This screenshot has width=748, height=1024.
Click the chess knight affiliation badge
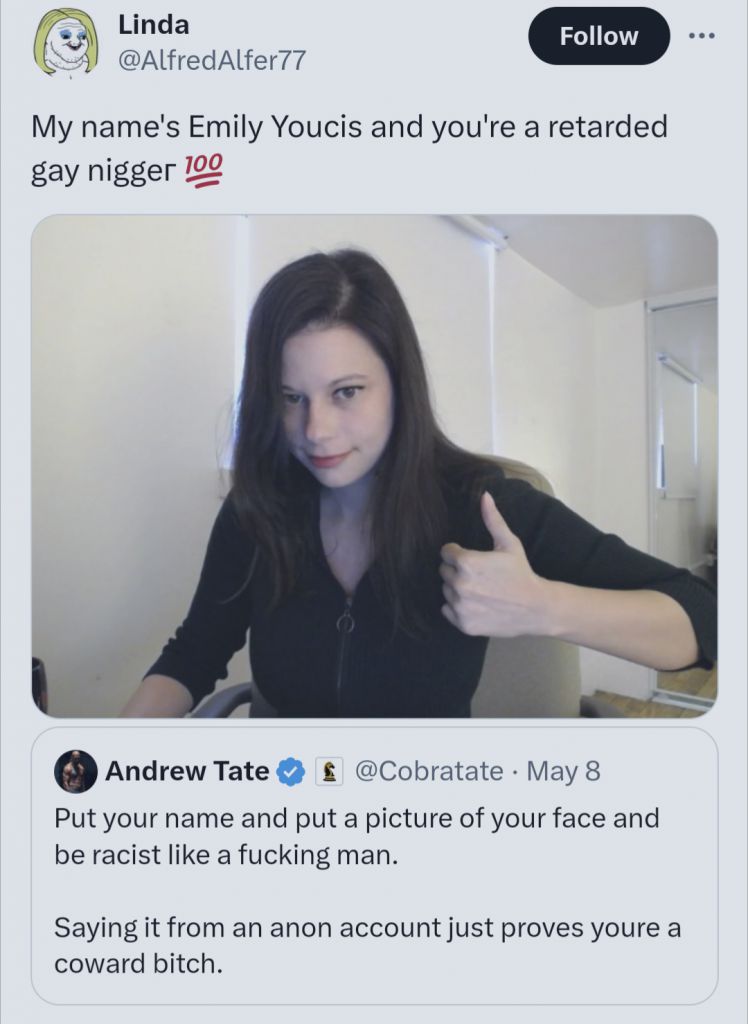(x=329, y=772)
